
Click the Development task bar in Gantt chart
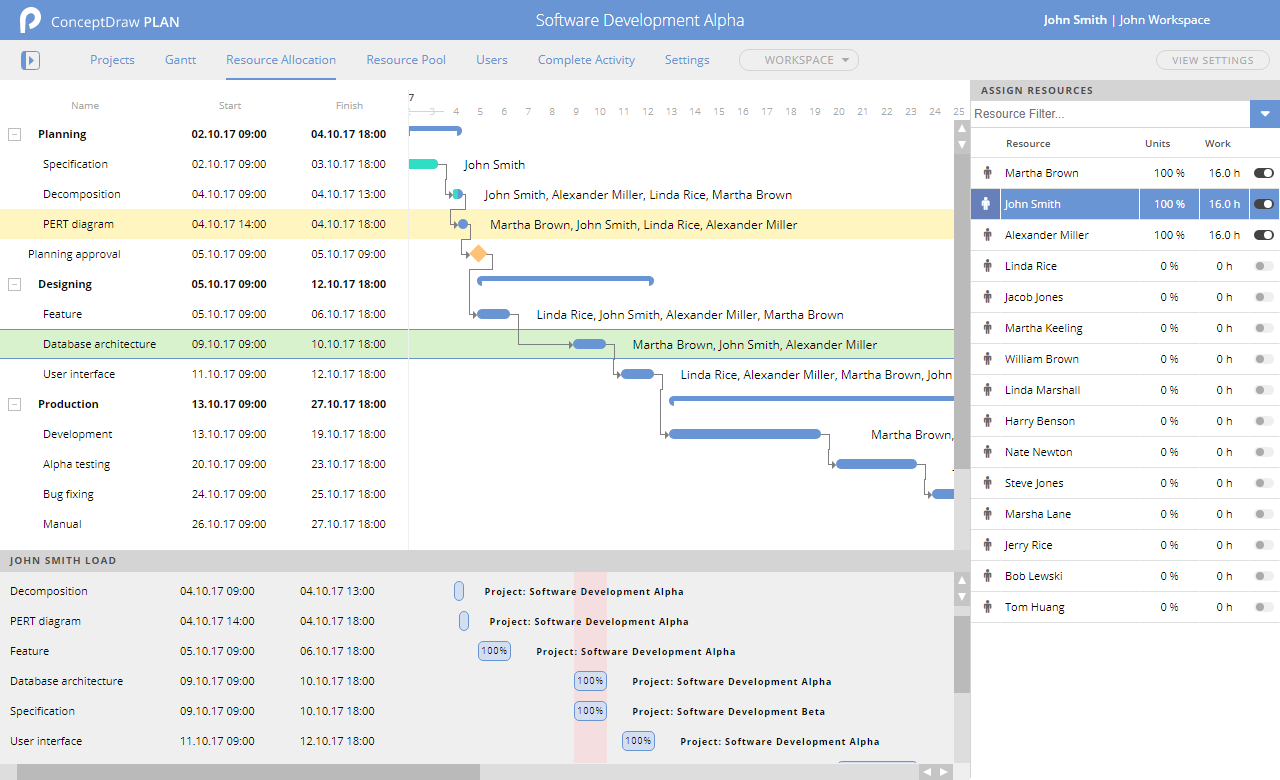744,434
